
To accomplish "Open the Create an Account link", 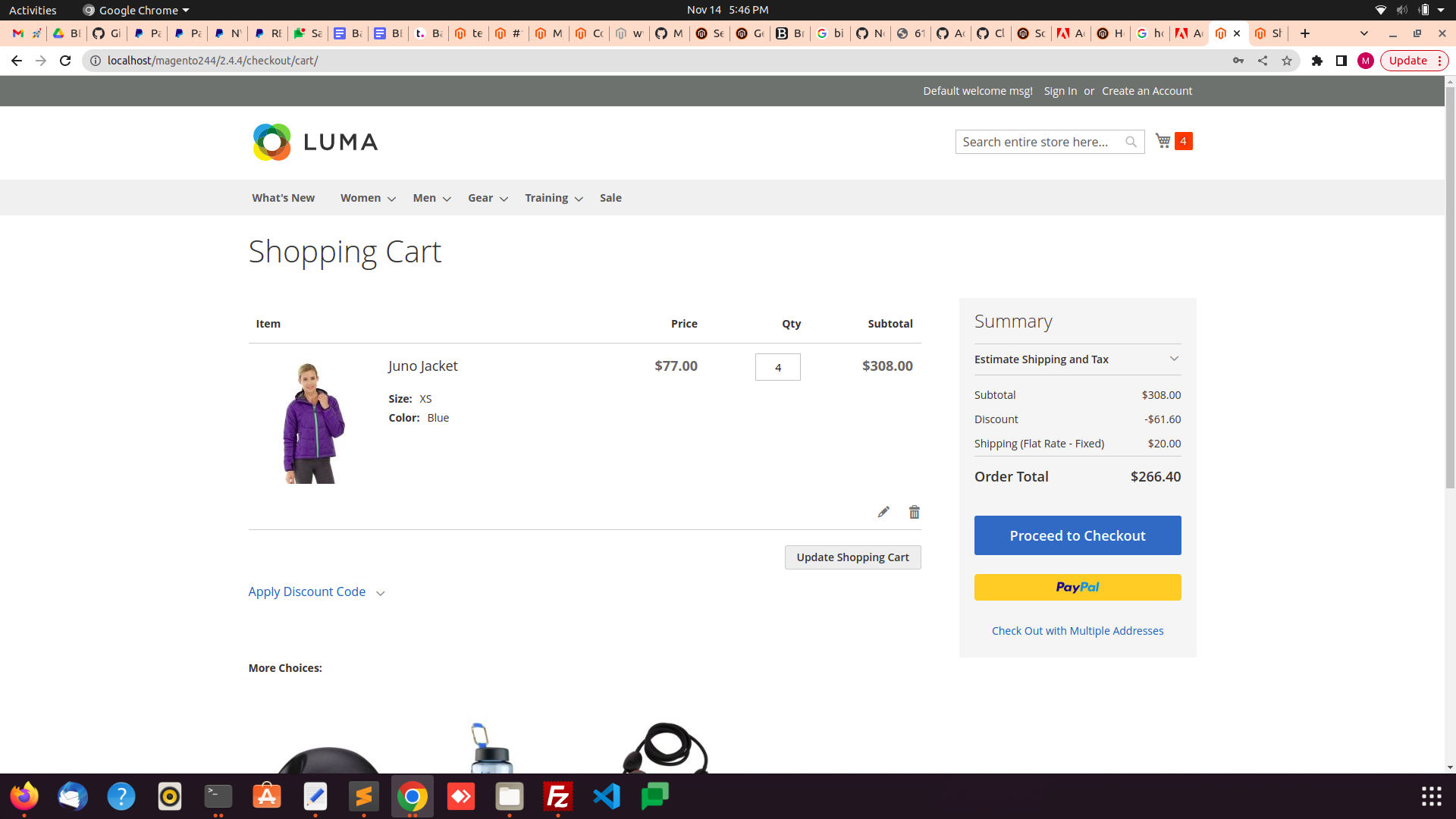I will pos(1147,90).
